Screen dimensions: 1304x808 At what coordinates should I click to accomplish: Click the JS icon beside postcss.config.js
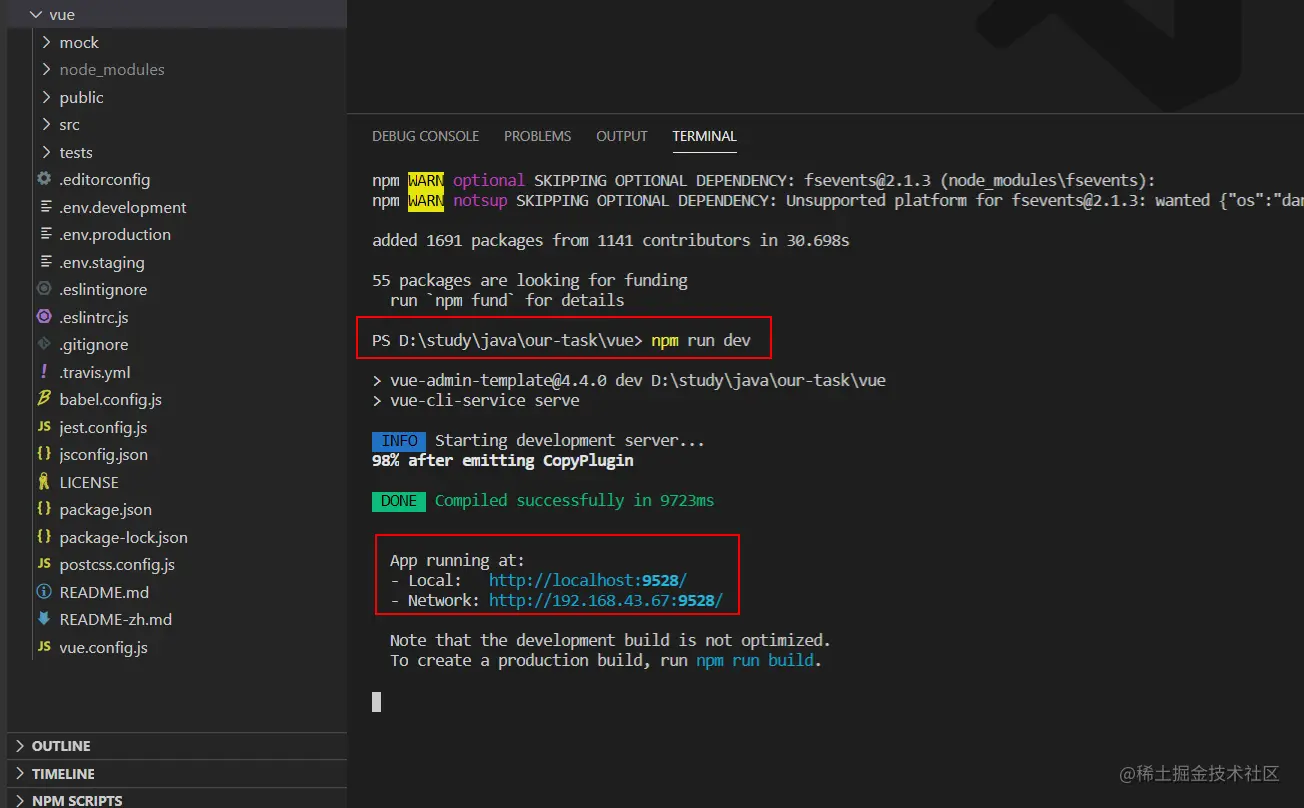43,564
